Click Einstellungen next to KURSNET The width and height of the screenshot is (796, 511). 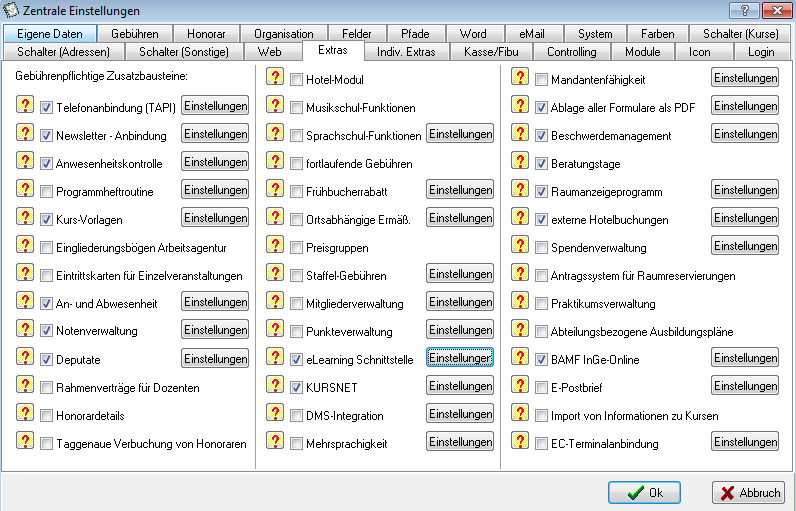coord(460,386)
